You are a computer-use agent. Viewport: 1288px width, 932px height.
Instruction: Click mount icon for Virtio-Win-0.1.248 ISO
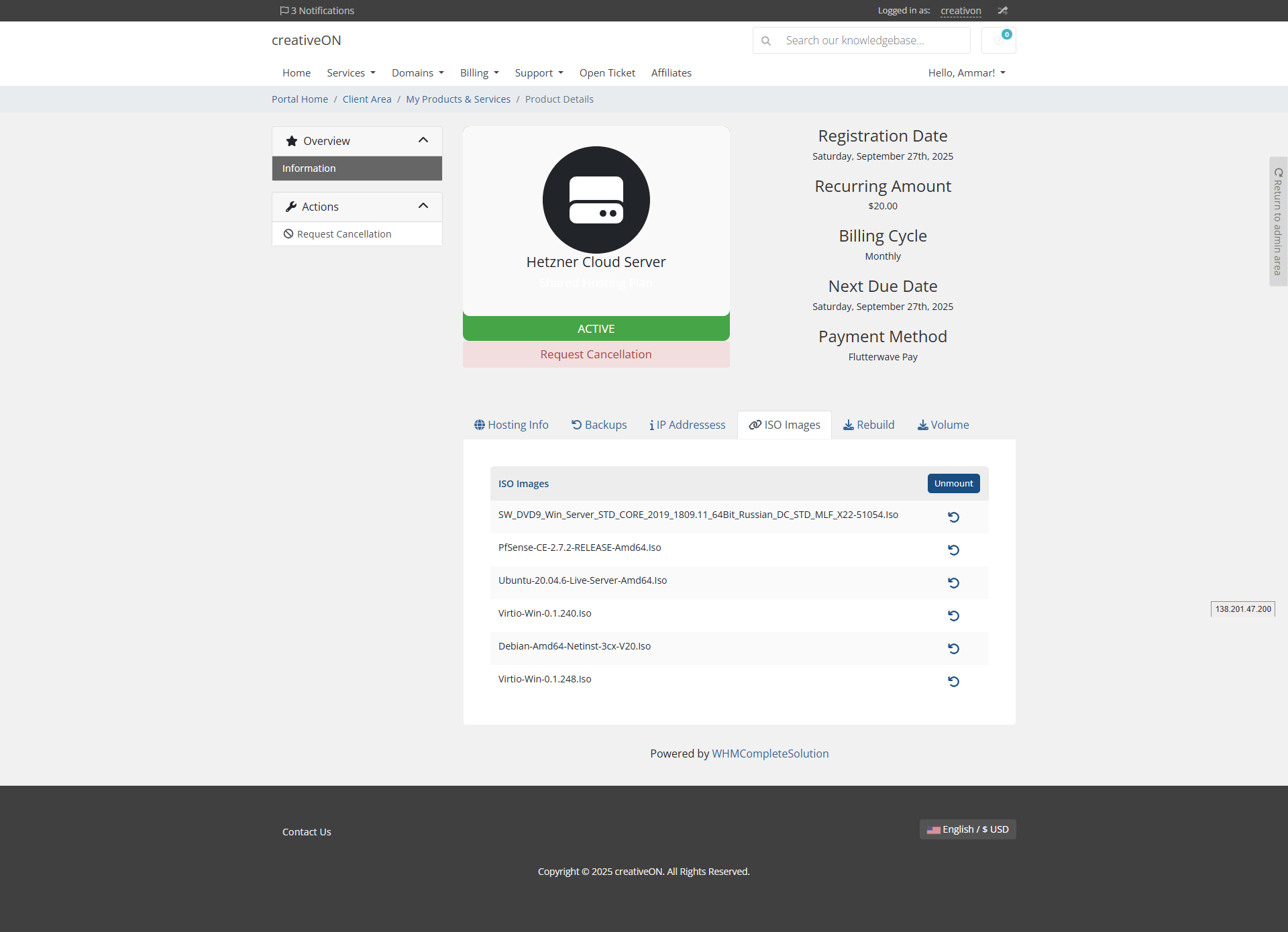(x=953, y=682)
